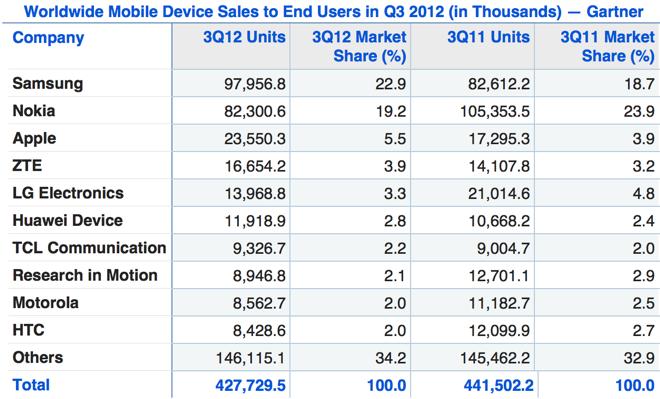
Task: Click the Research in Motion cell
Action: click(85, 275)
